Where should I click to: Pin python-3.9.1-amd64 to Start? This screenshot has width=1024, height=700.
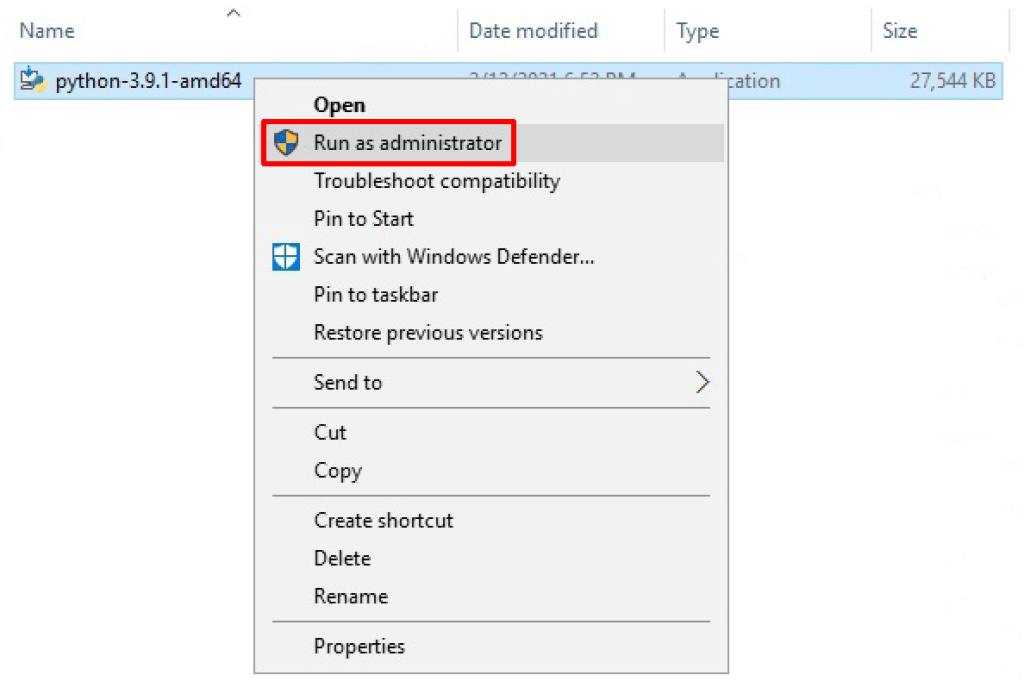pyautogui.click(x=362, y=218)
